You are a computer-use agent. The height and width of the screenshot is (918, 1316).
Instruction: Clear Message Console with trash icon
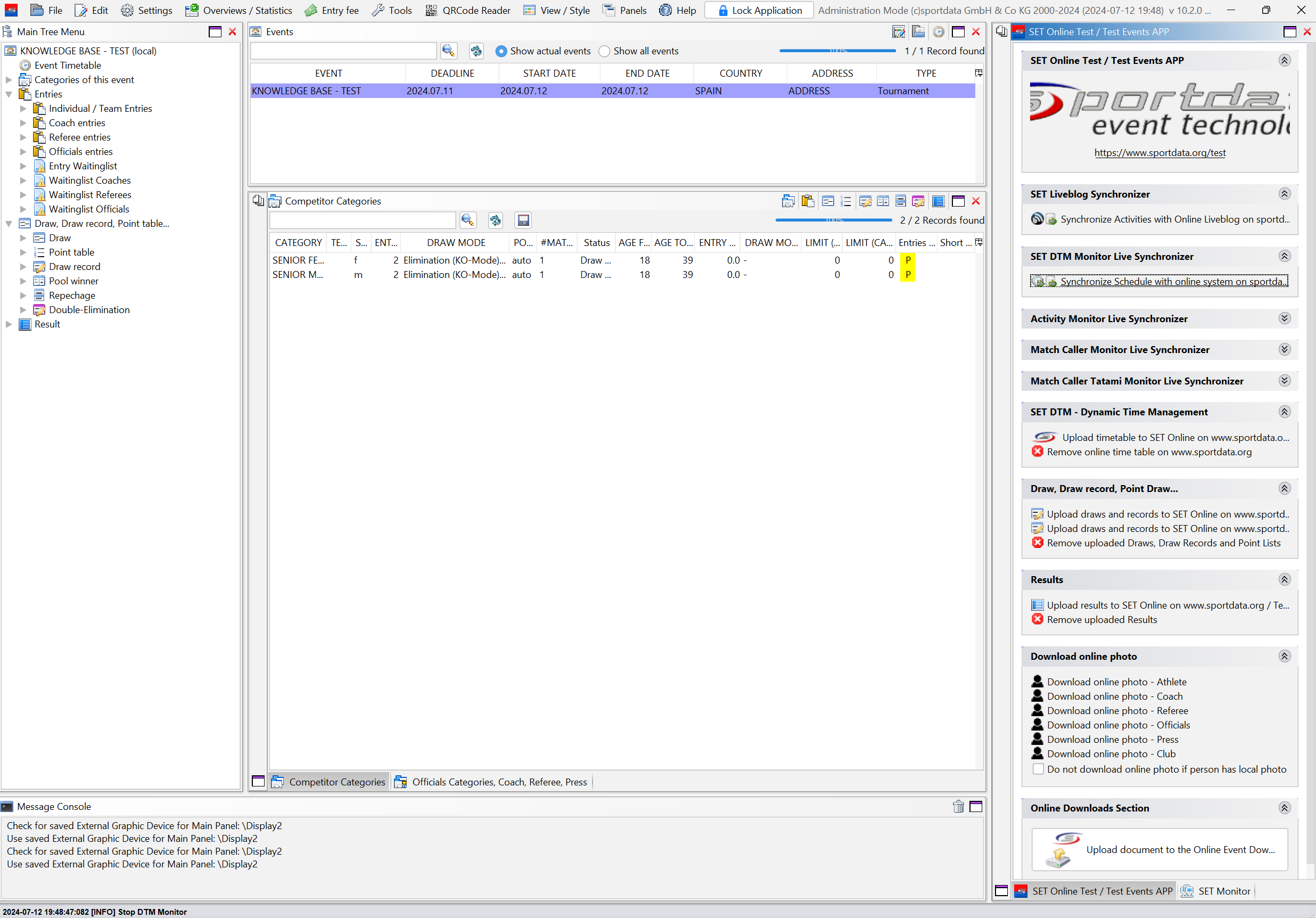pyautogui.click(x=958, y=806)
